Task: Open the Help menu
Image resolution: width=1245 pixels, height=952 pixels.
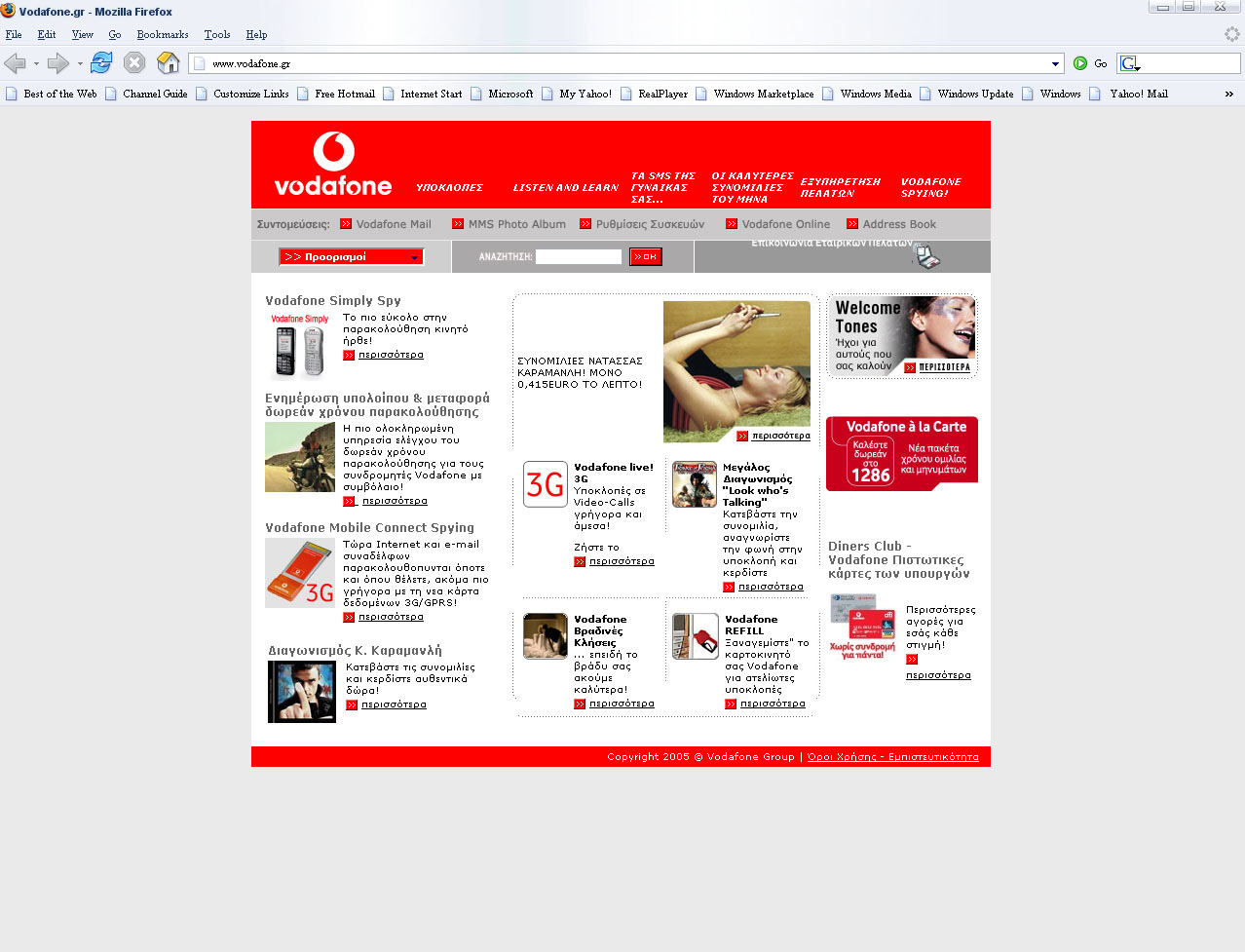Action: (x=256, y=34)
